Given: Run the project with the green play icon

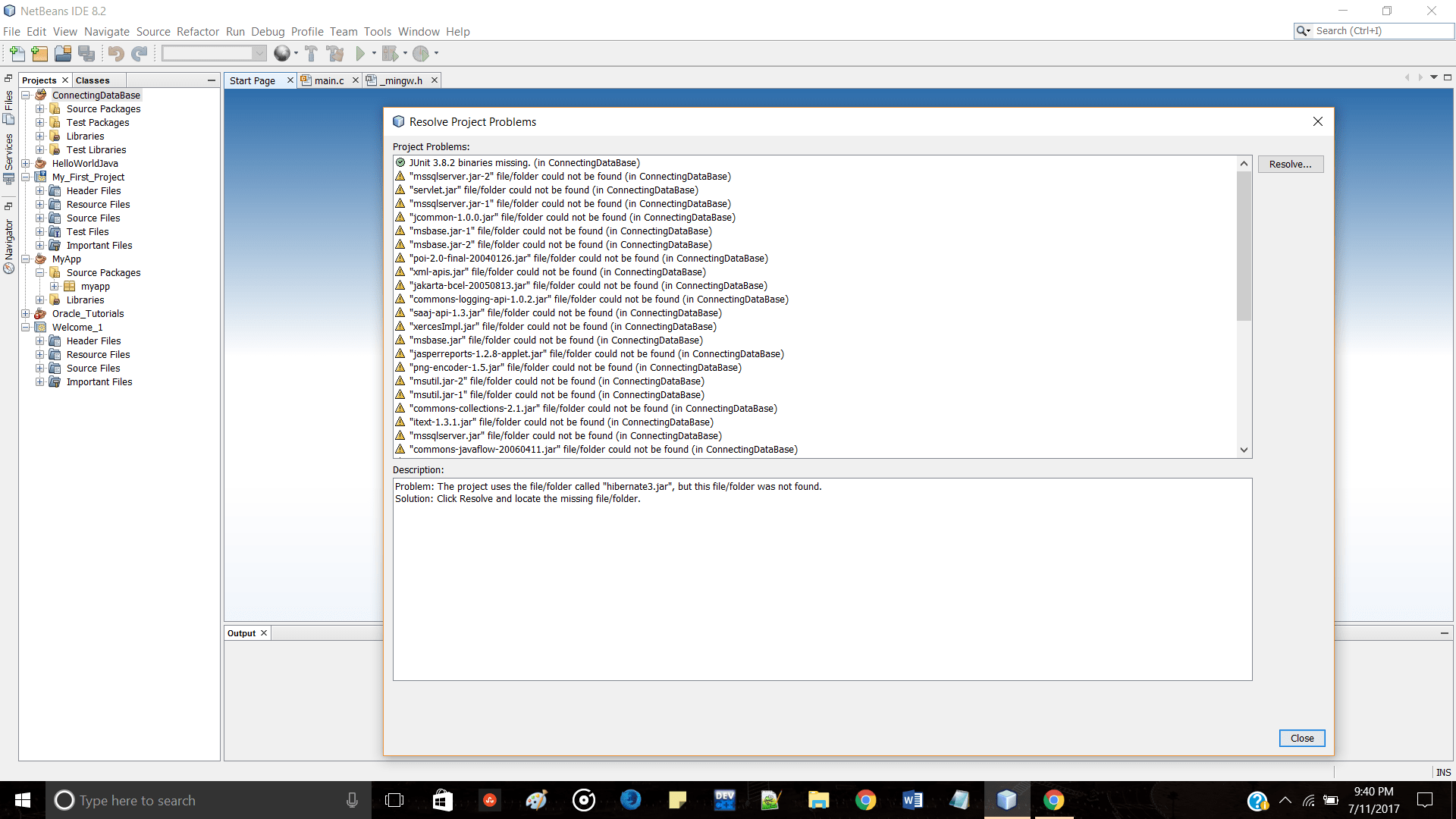Looking at the screenshot, I should [x=360, y=53].
